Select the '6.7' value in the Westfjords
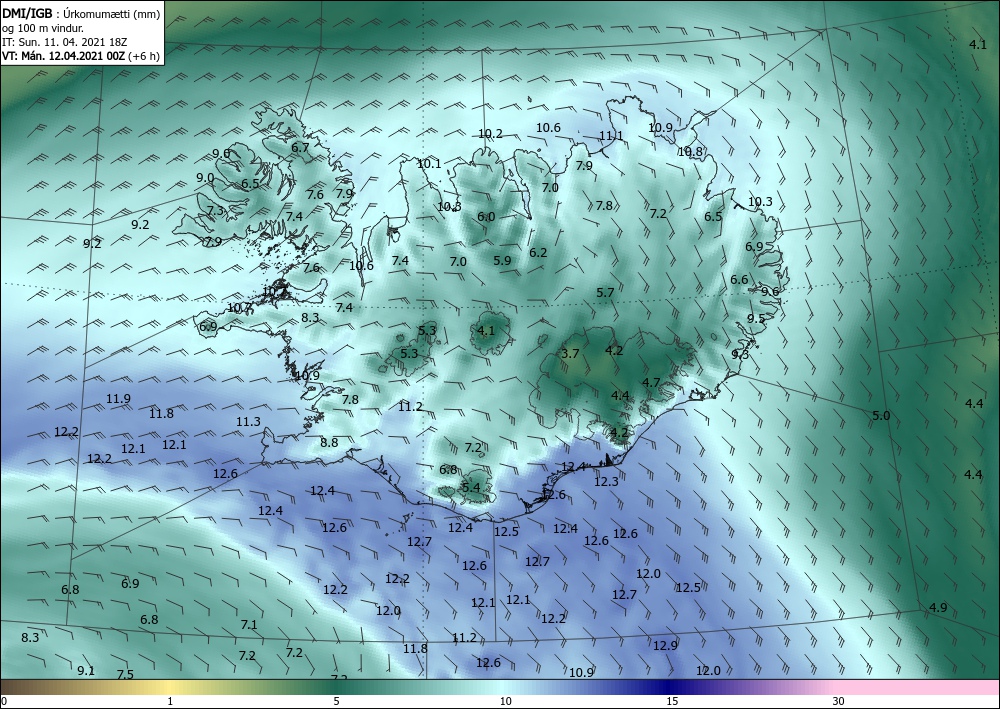The height and width of the screenshot is (709, 1000). point(300,147)
